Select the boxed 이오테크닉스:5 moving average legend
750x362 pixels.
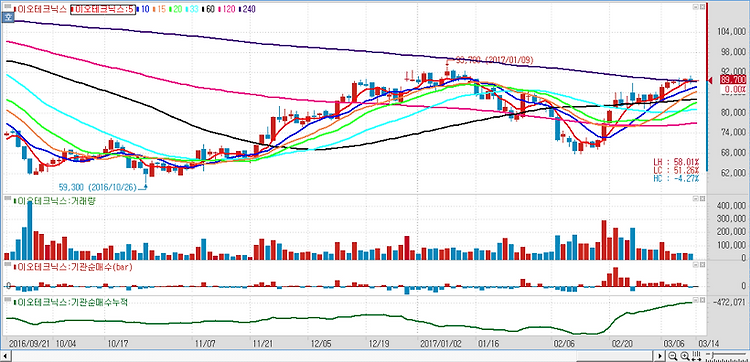pyautogui.click(x=103, y=9)
